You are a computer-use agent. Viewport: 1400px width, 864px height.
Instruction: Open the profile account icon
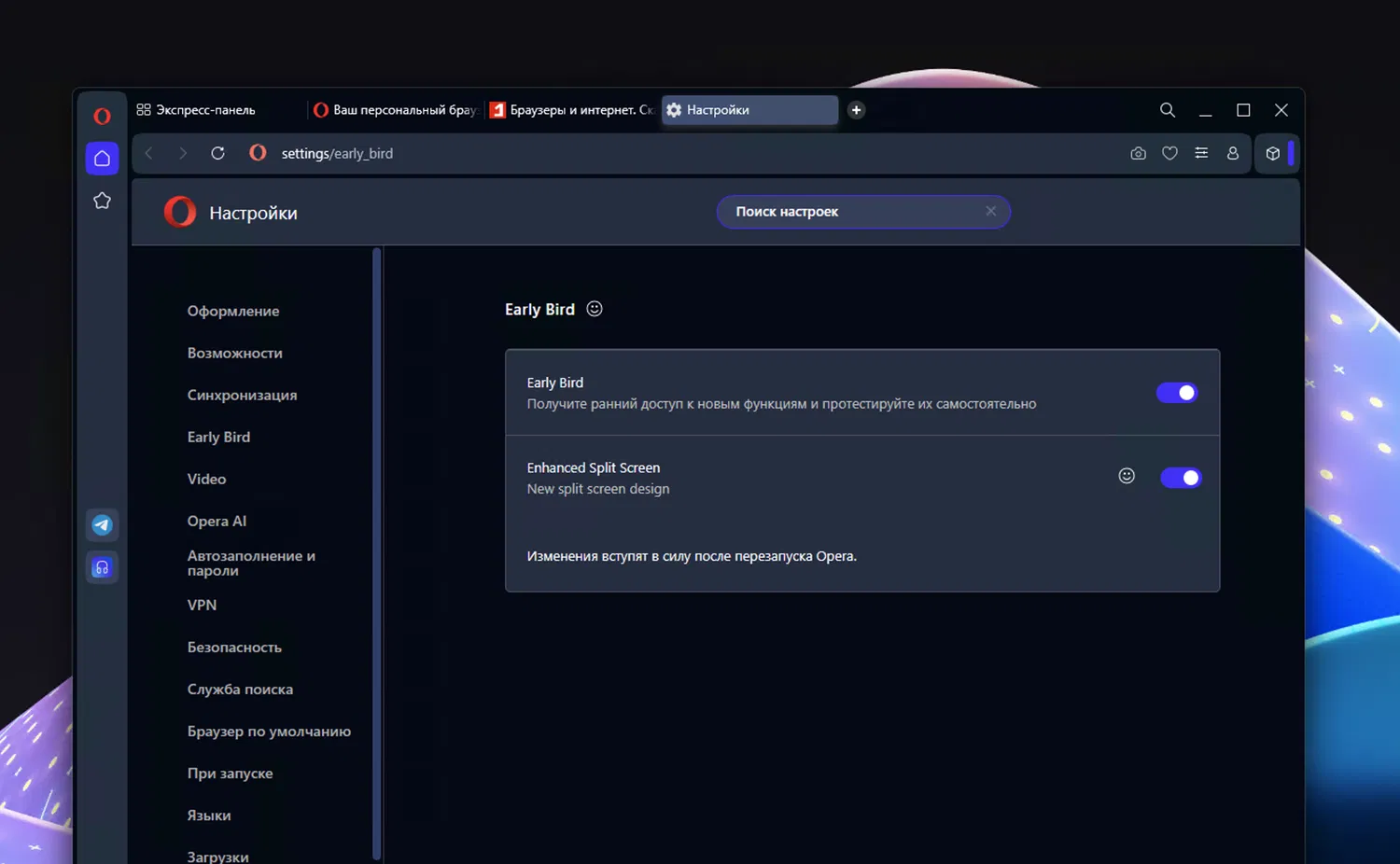(x=1233, y=153)
